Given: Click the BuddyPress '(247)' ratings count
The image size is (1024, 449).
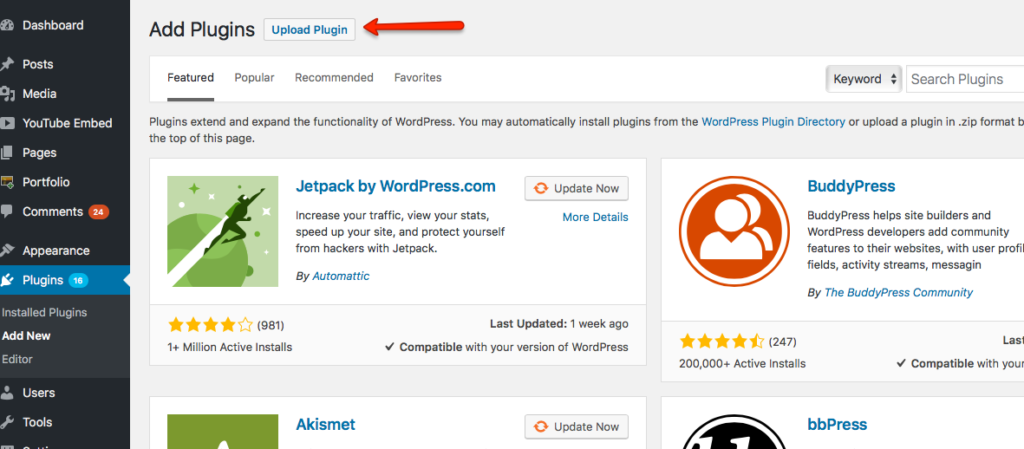Looking at the screenshot, I should pos(782,342).
